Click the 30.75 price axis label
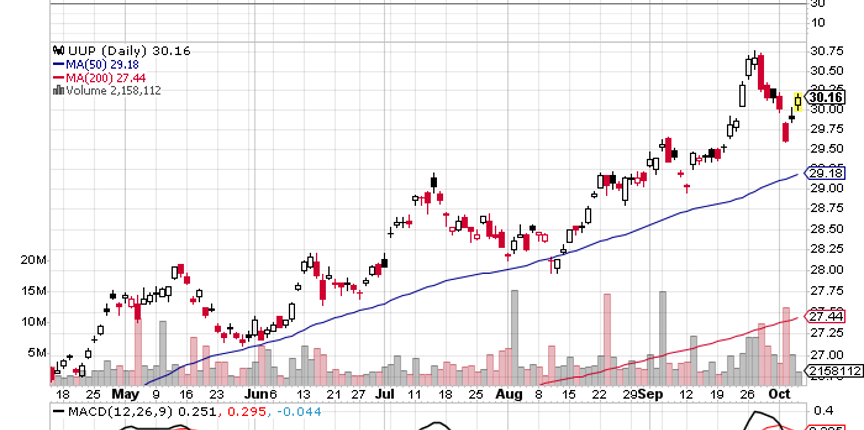 coord(825,51)
